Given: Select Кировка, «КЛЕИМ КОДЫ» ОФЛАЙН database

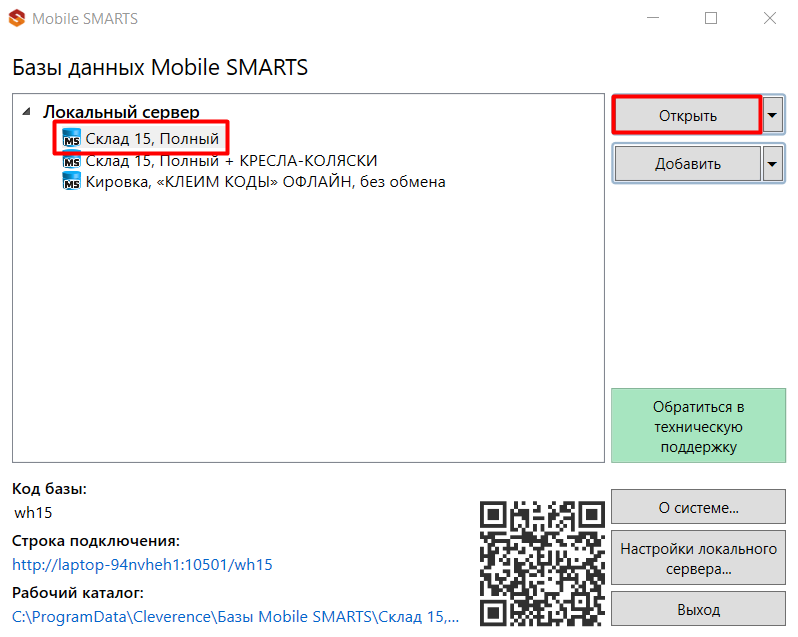Looking at the screenshot, I should [266, 182].
